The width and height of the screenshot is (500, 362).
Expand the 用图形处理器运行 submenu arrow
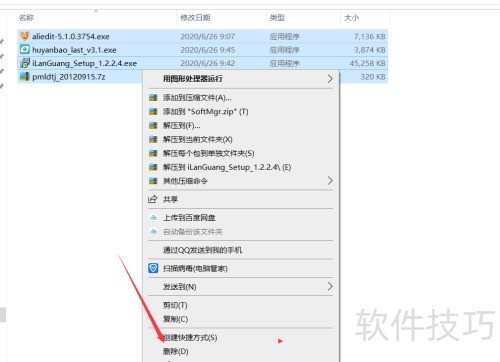[x=330, y=79]
